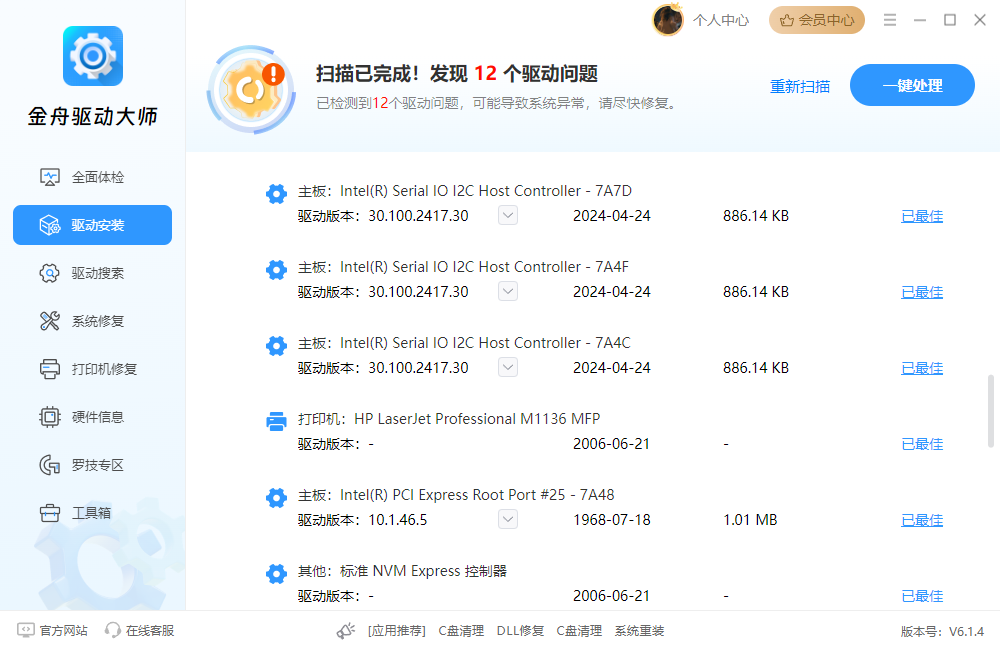
Task: Open the 会员中心 button
Action: 816,20
